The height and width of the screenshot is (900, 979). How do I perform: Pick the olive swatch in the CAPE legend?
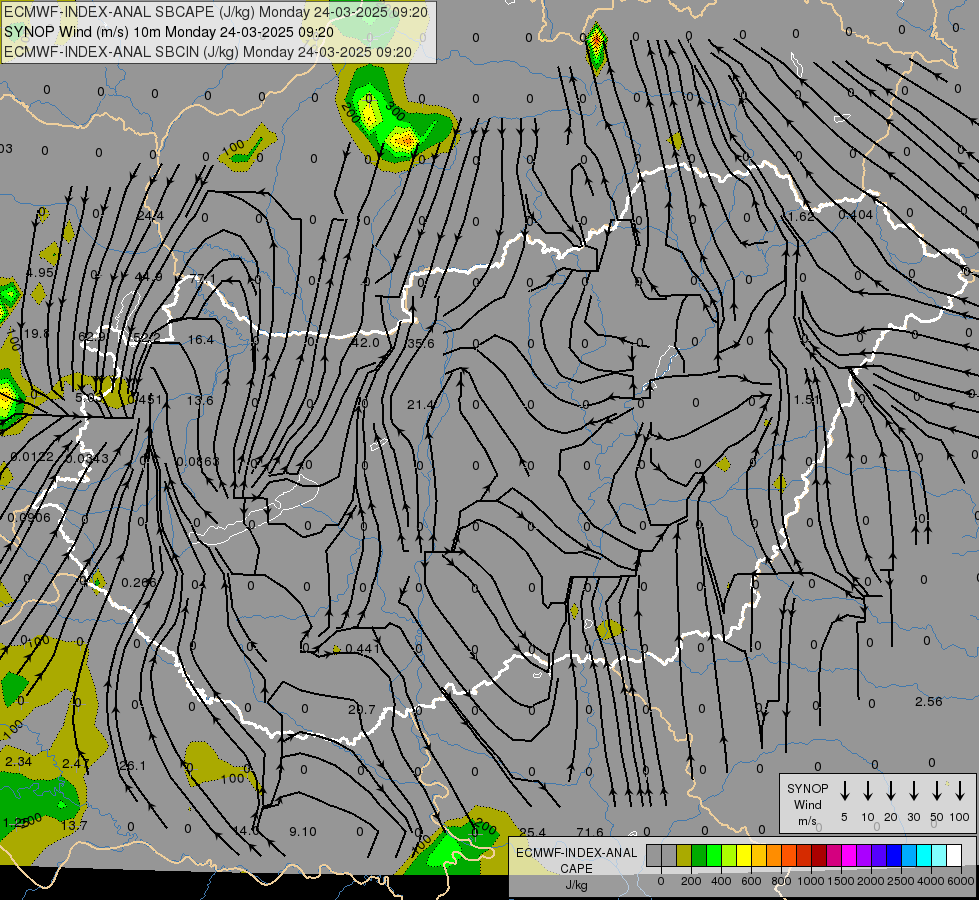click(684, 856)
